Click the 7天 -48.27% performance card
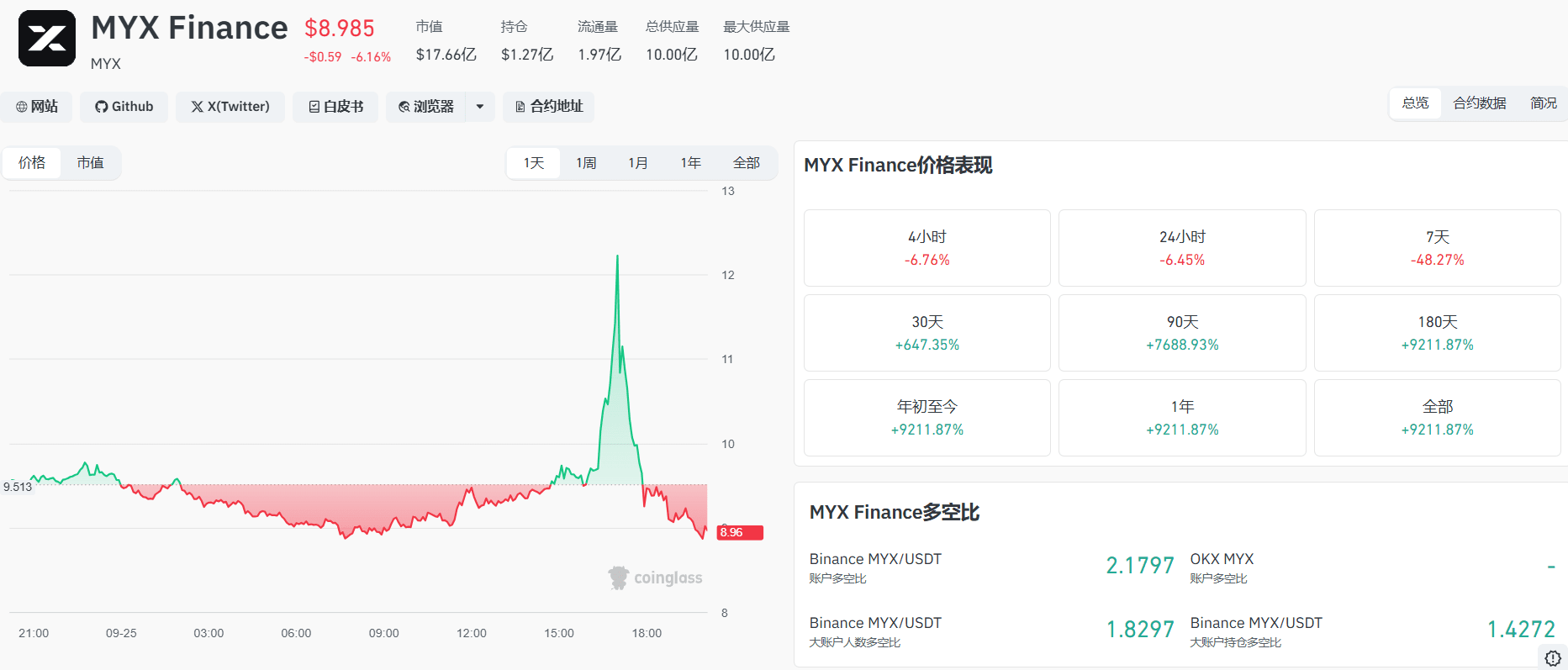1568x670 pixels. click(1438, 248)
